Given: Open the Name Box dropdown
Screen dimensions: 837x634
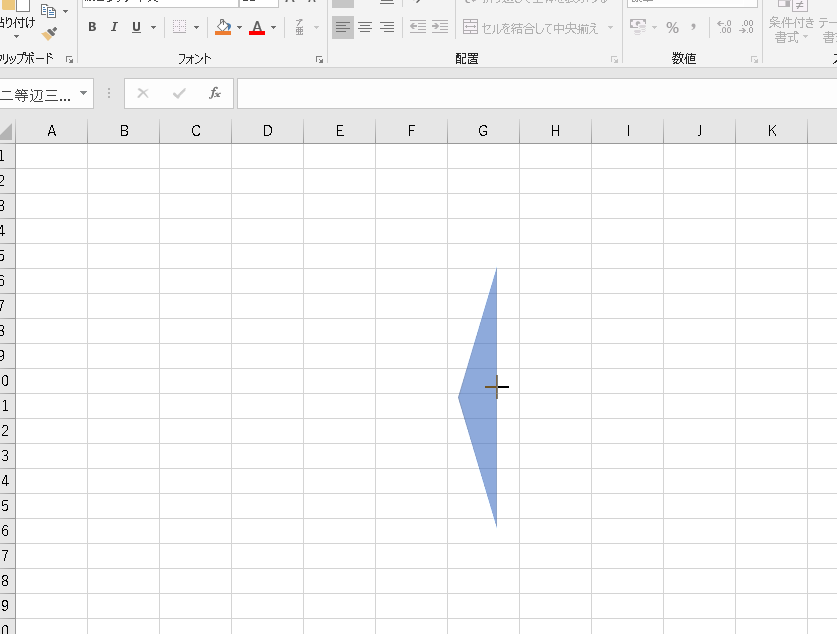Looking at the screenshot, I should click(83, 93).
